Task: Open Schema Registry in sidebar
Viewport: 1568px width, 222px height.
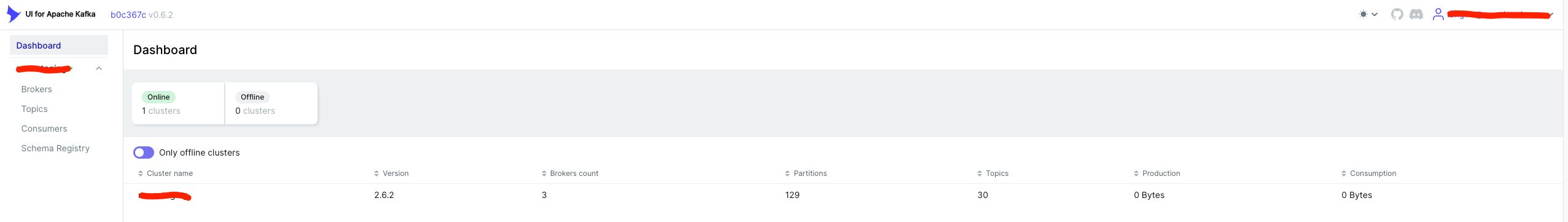Action: point(55,148)
